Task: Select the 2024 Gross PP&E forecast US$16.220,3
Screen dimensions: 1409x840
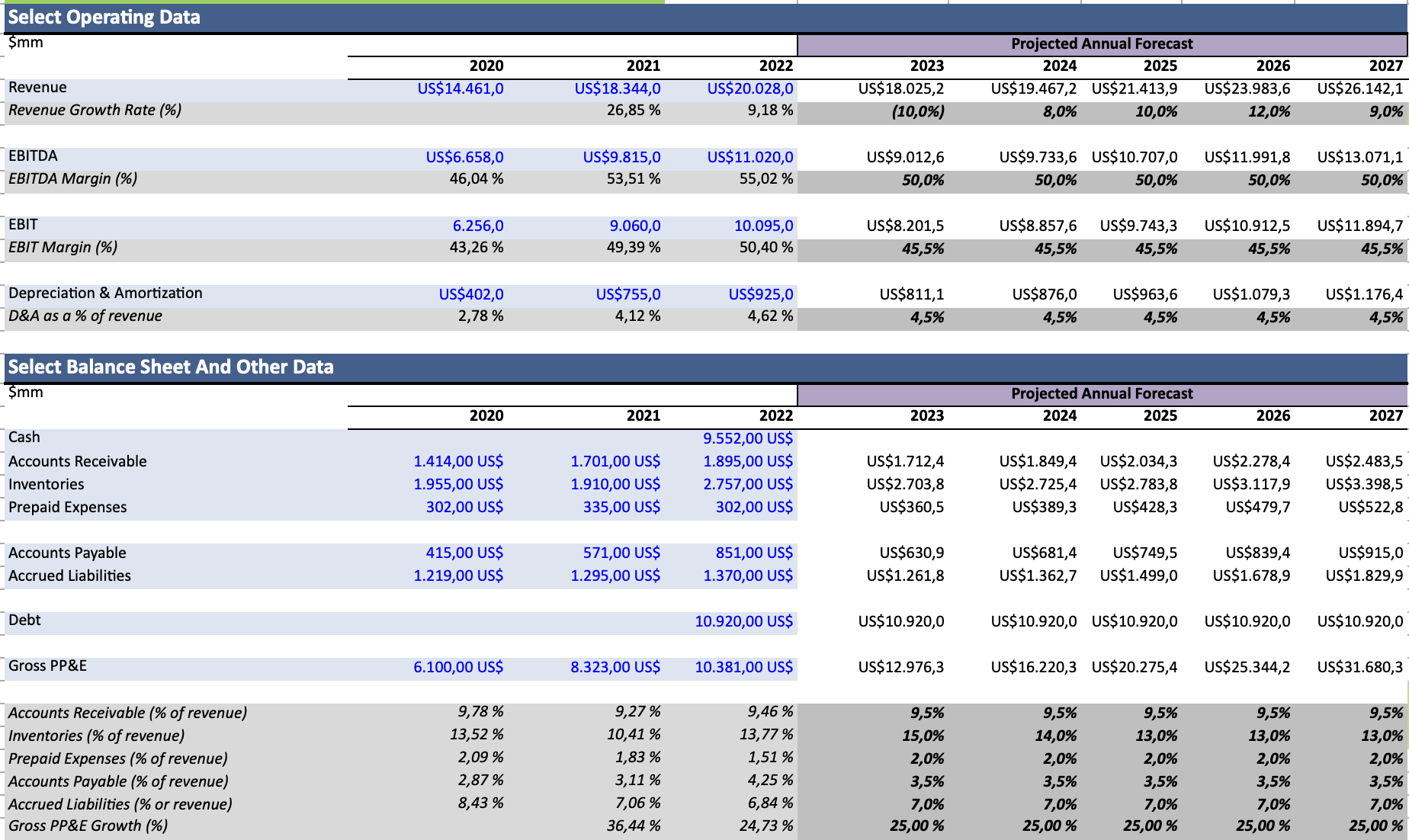Action: 1033,667
